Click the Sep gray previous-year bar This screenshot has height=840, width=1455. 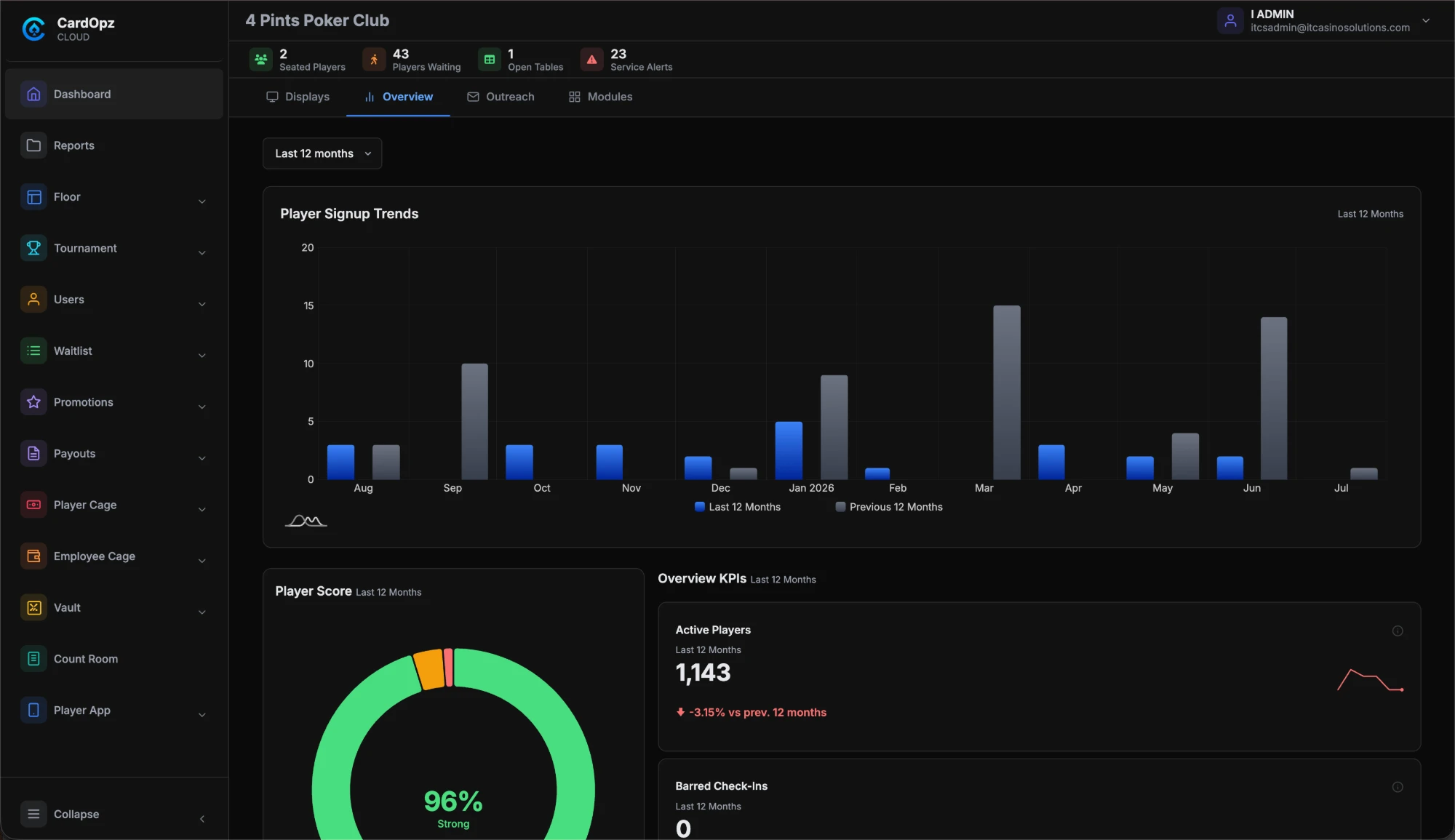click(x=474, y=421)
